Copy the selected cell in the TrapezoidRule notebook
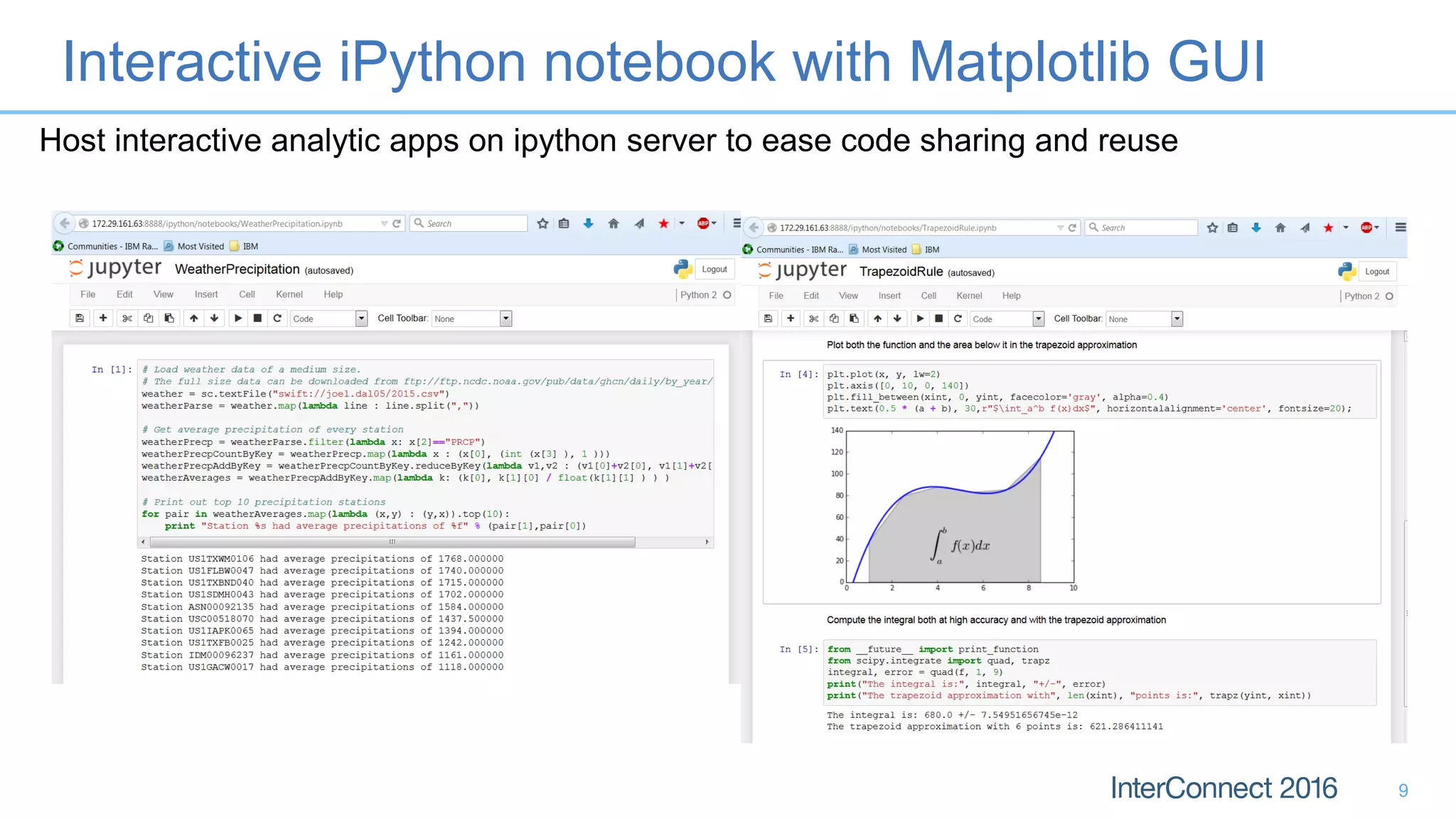Image resolution: width=1456 pixels, height=819 pixels. coord(834,318)
